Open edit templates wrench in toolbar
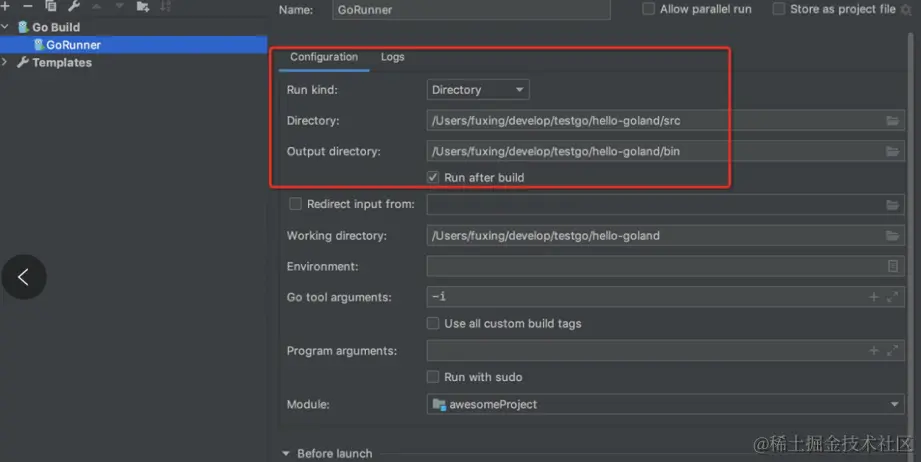Screen dimensions: 921x462 point(73,6)
